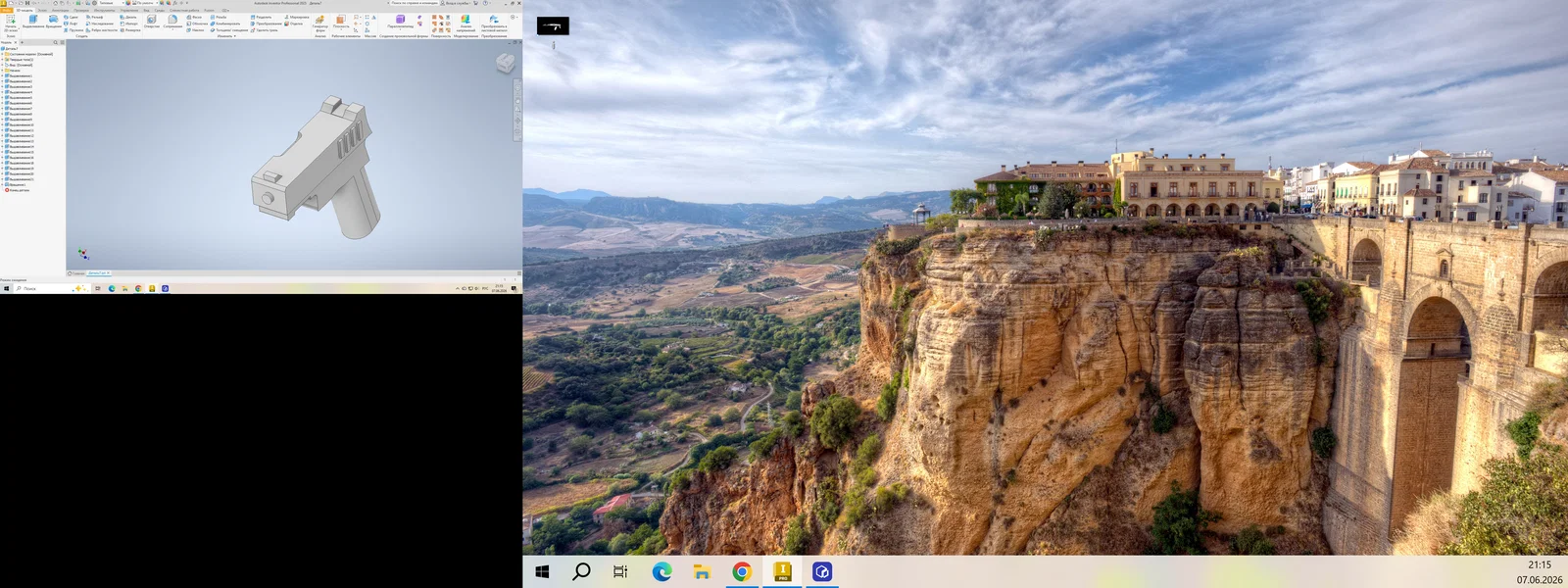This screenshot has width=1568, height=588.
Task: Pick the Thicken/Offset (Толщина/смещение) command
Action: click(x=229, y=30)
